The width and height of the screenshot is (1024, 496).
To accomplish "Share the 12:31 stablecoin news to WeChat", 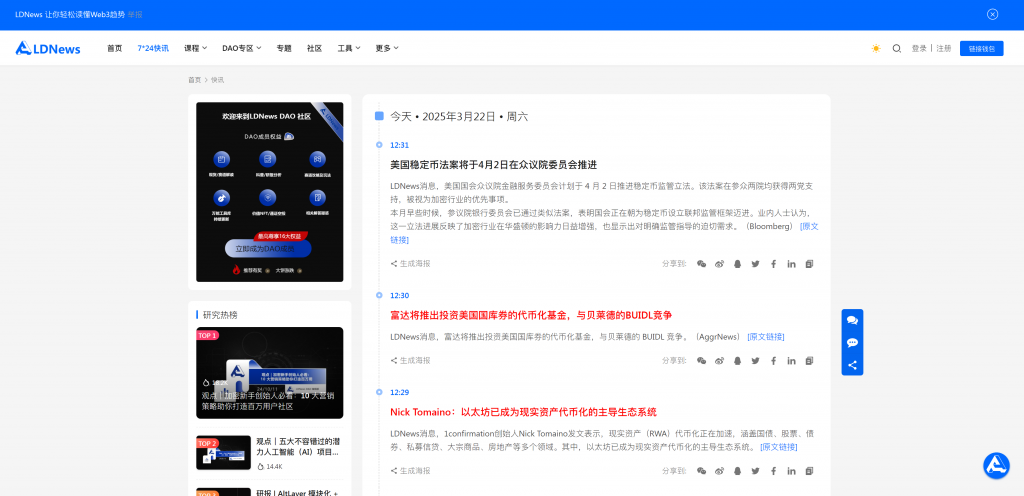I will [x=701, y=264].
